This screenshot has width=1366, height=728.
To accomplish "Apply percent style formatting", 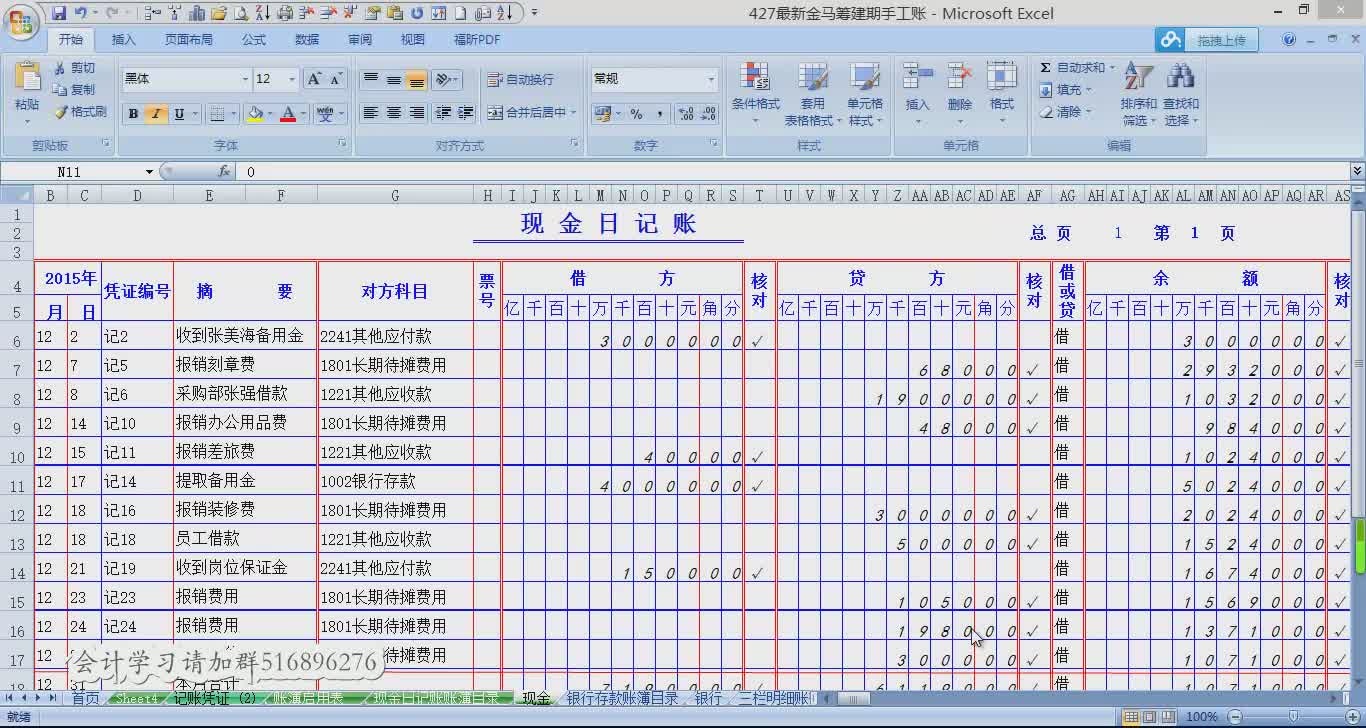I will [x=637, y=114].
